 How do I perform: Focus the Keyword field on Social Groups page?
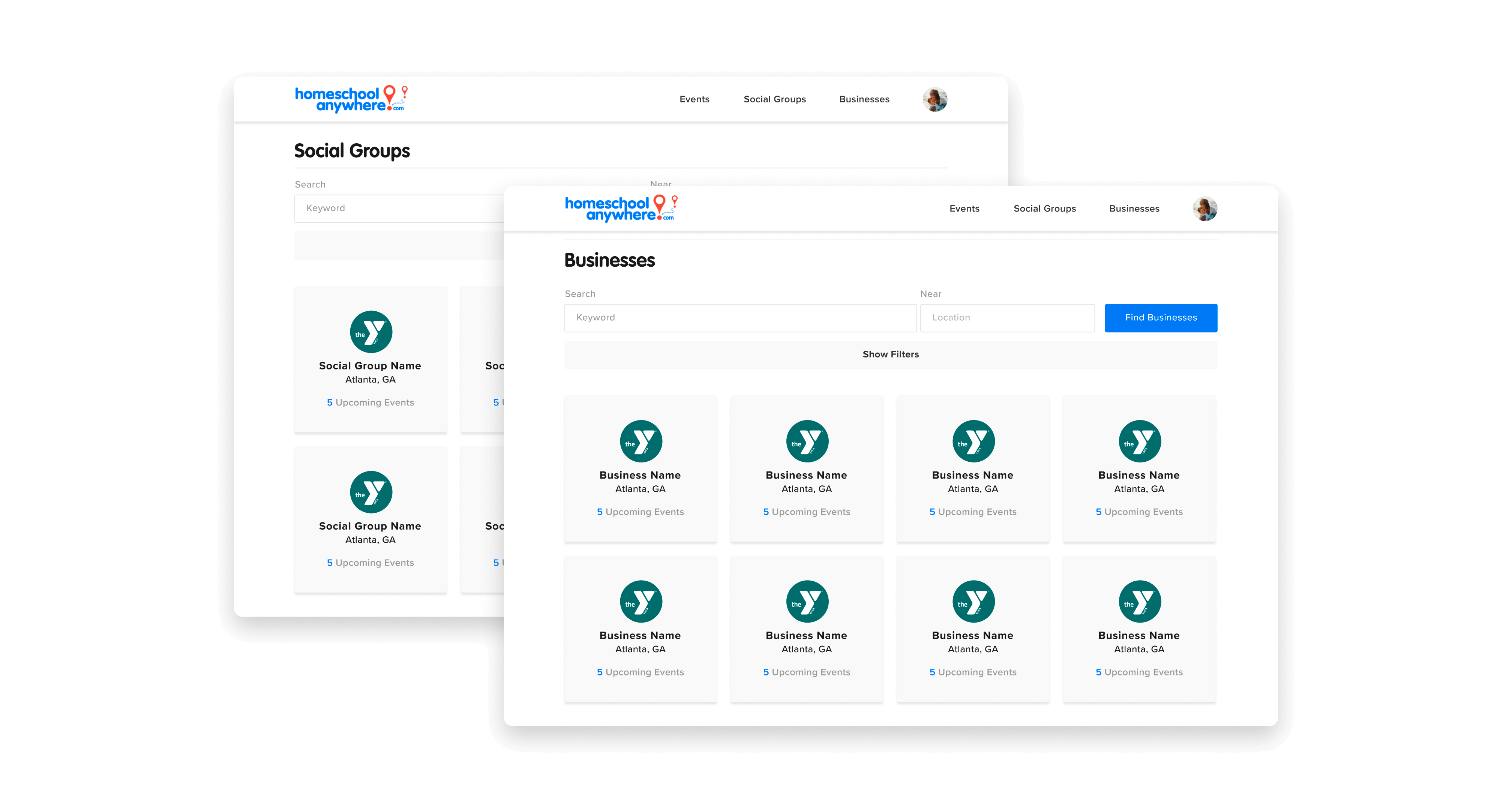[x=399, y=209]
